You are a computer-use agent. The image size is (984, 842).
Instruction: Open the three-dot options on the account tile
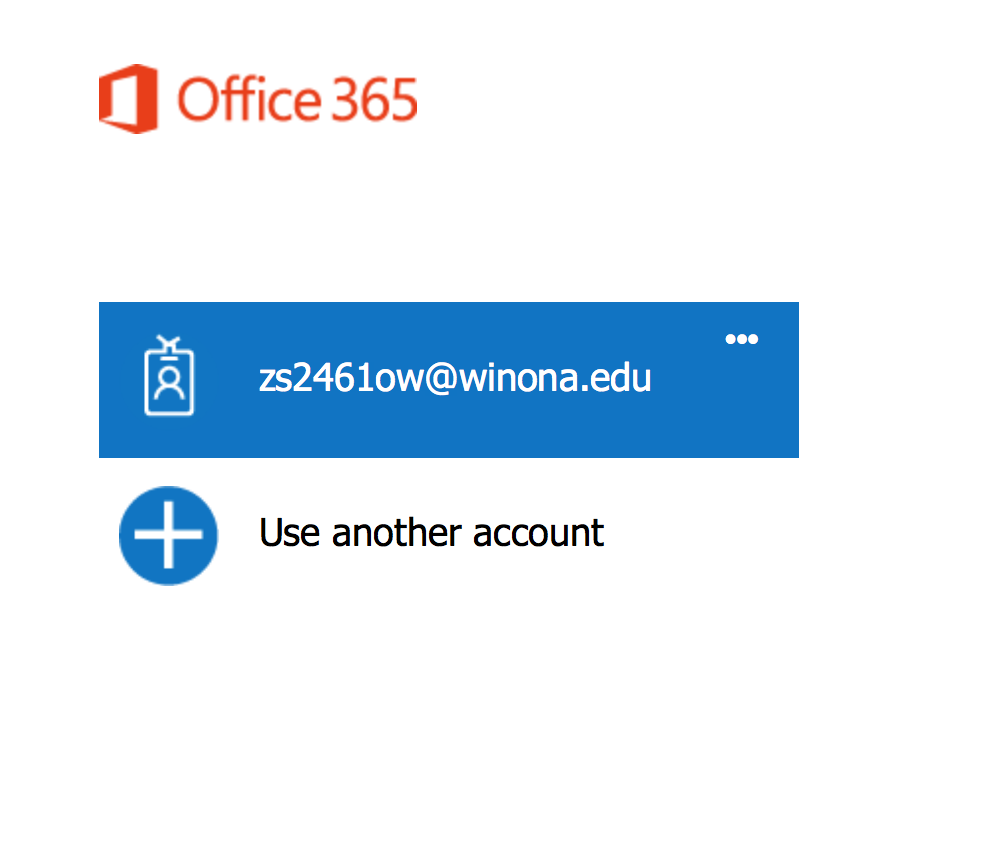point(741,339)
